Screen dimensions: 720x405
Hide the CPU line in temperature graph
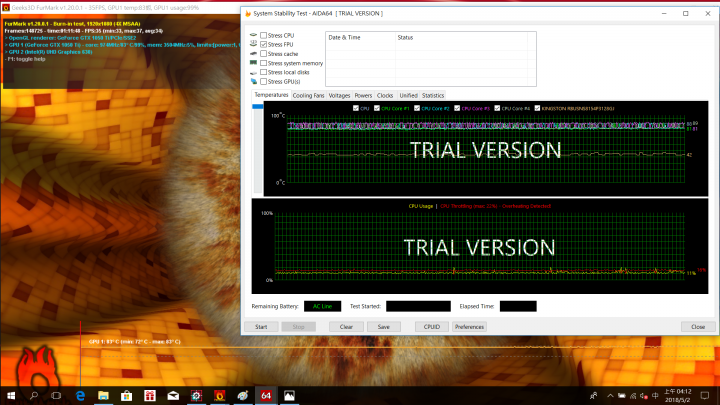(x=356, y=108)
